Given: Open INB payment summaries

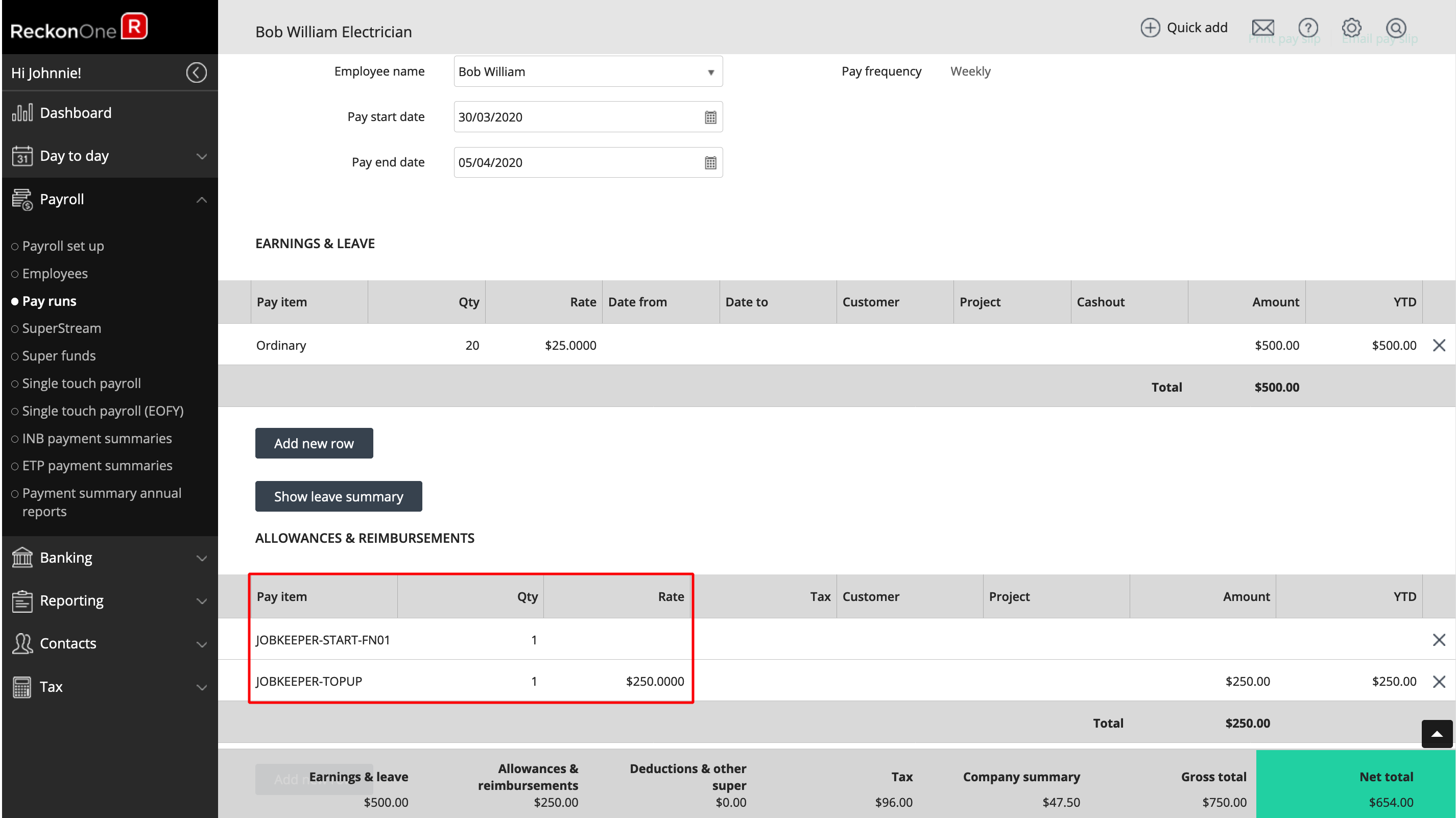Looking at the screenshot, I should (97, 438).
